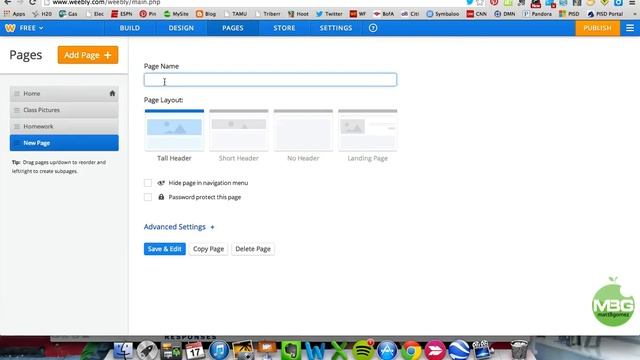Open the ESPN bookmark
The image size is (640, 360).
click(122, 14)
